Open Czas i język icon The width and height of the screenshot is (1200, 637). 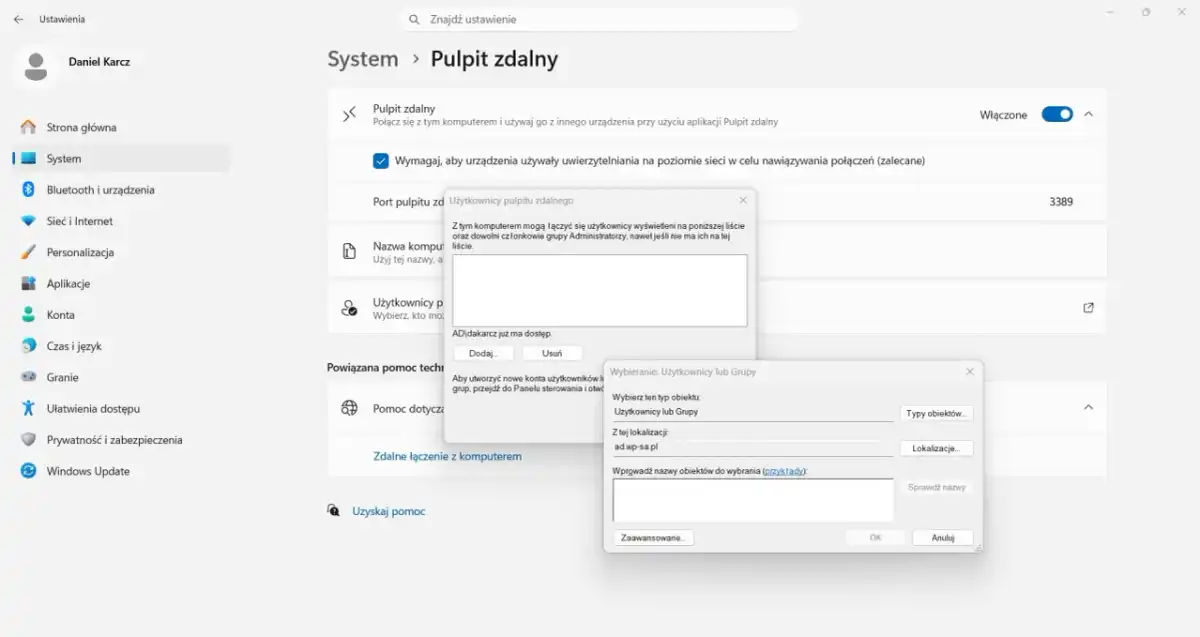tap(28, 346)
